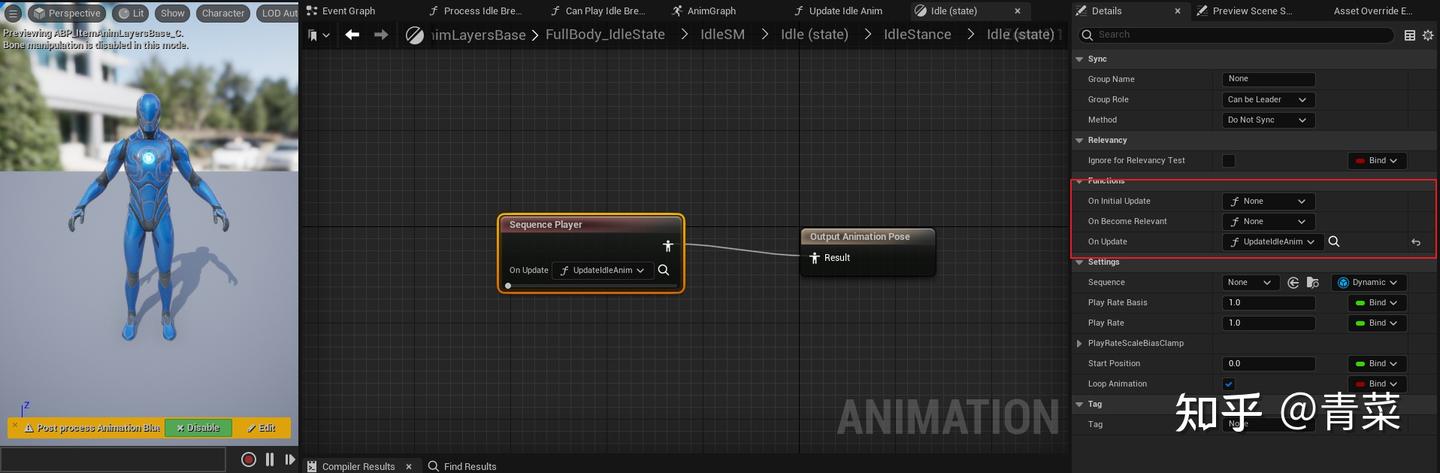Click the FullBody_IdleState breadcrumb

coord(605,34)
